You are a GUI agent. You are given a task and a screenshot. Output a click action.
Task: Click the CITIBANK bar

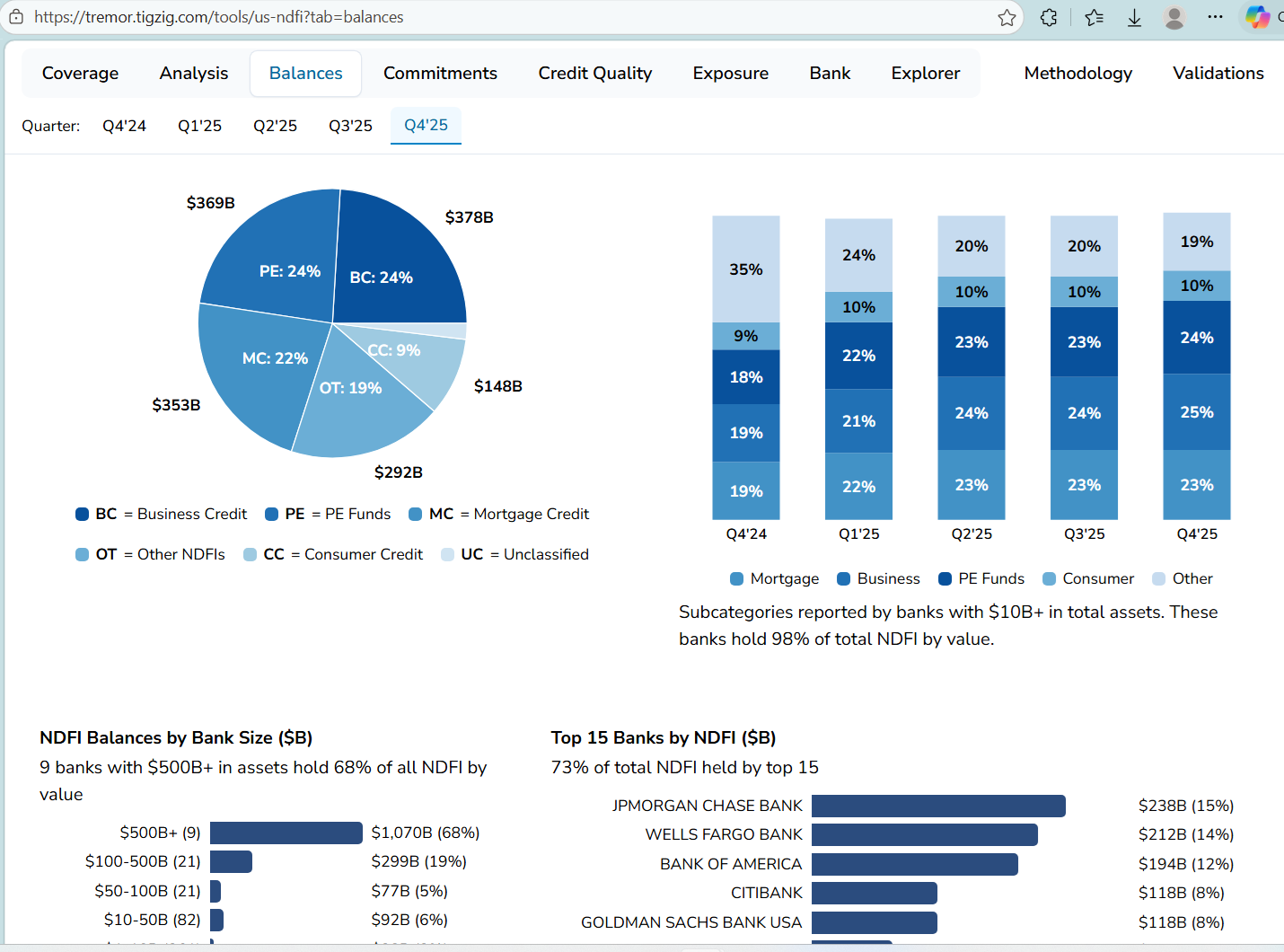(875, 893)
